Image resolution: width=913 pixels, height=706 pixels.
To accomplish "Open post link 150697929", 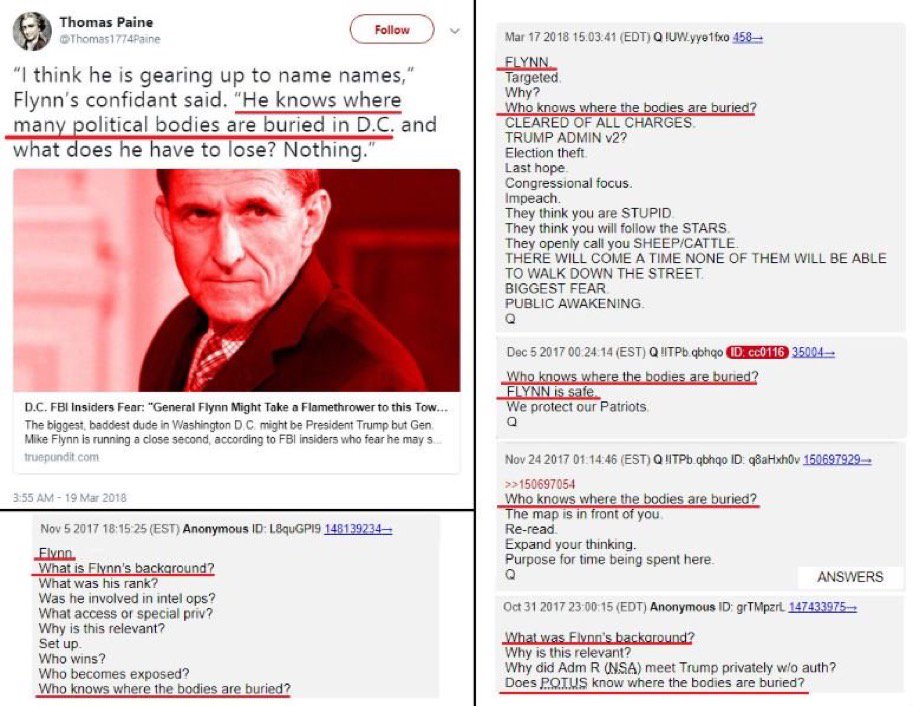I will click(837, 460).
